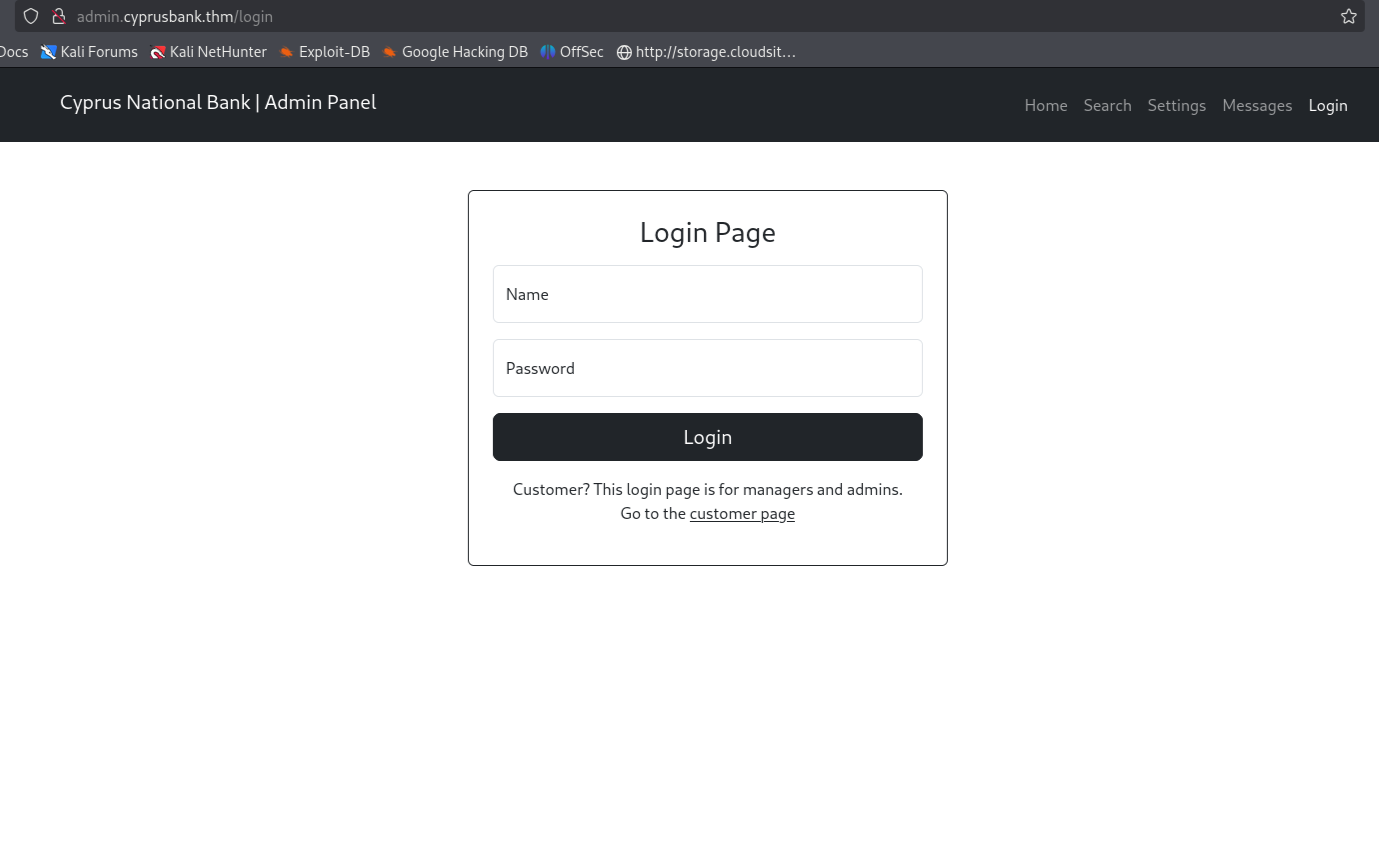Open the Google Hacking DB bookmark
This screenshot has height=866, width=1379.
pos(455,52)
